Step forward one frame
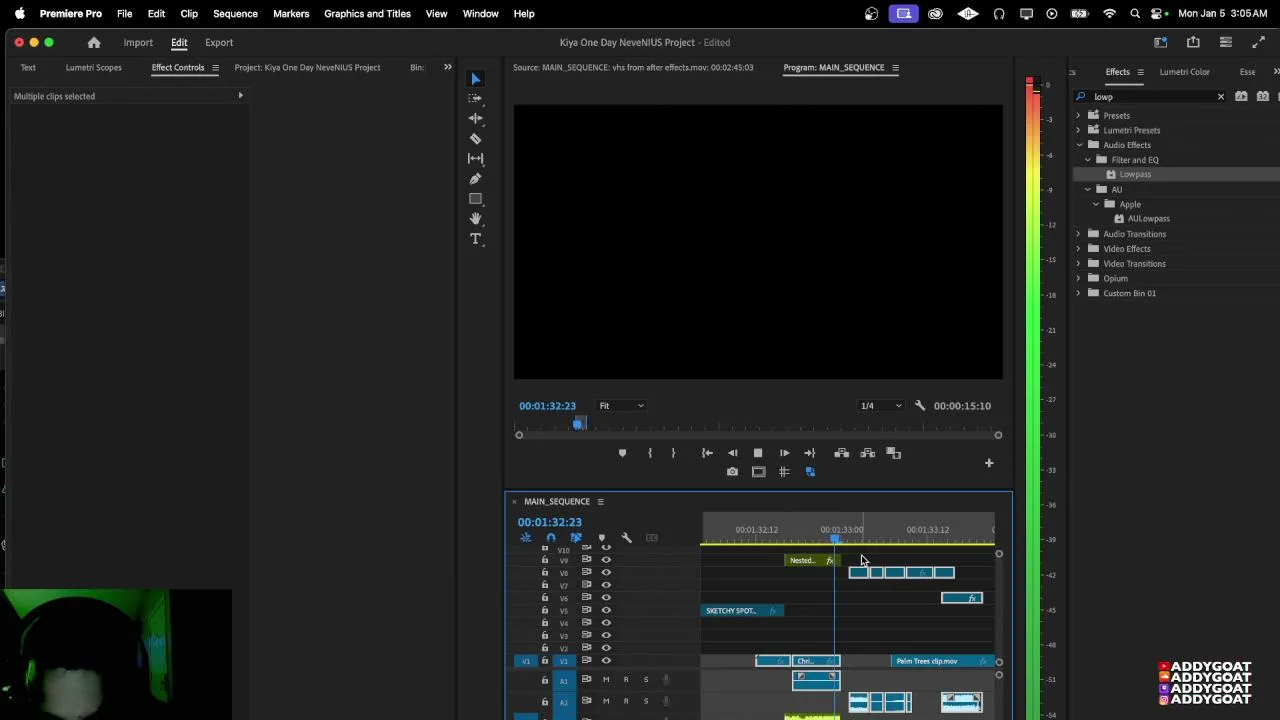The width and height of the screenshot is (1280, 720). click(784, 453)
